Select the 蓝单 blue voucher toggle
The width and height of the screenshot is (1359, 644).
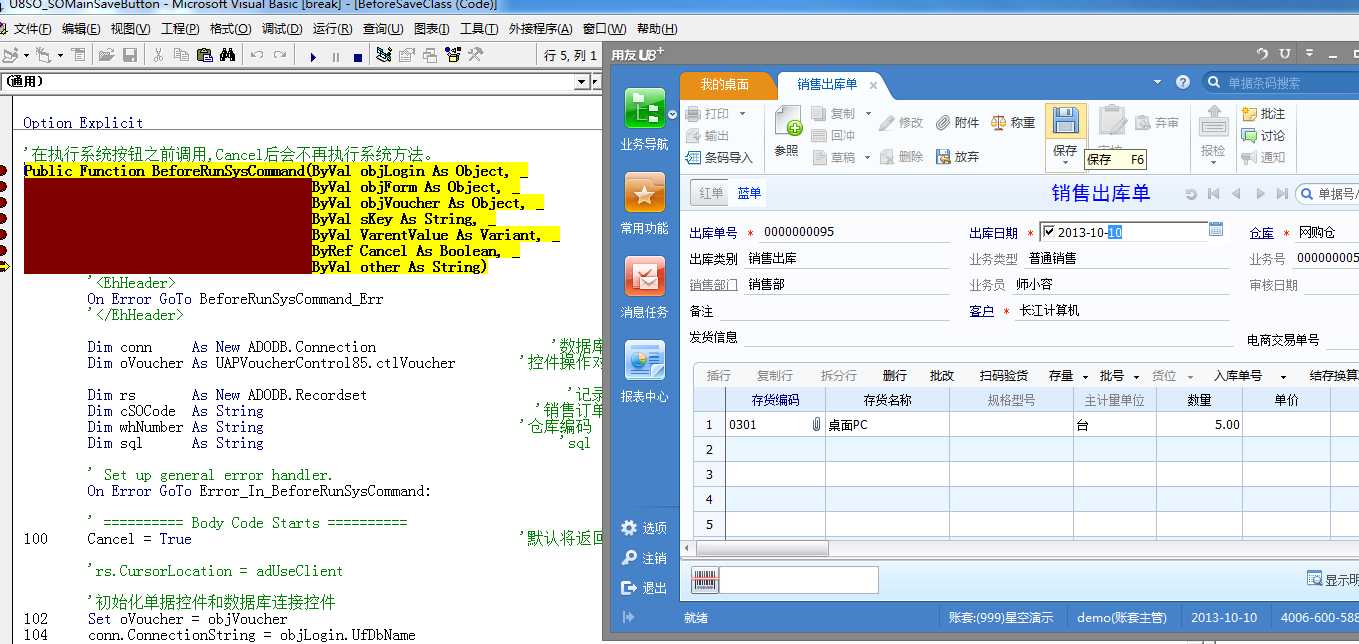749,193
